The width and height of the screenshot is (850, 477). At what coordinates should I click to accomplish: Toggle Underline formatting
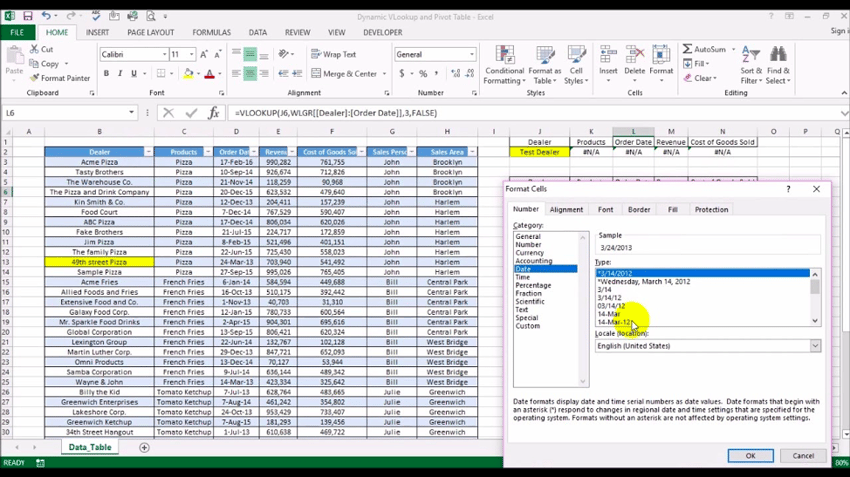click(x=133, y=73)
